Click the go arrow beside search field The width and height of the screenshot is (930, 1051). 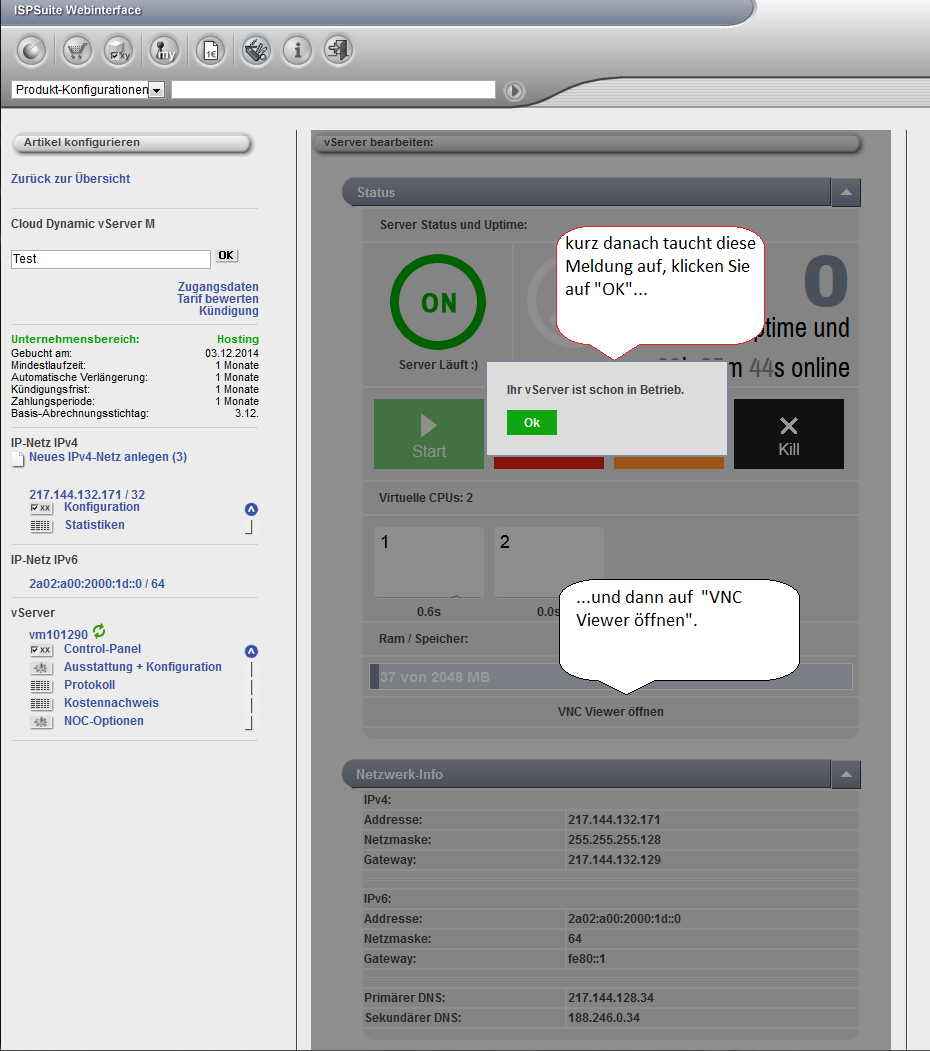514,91
